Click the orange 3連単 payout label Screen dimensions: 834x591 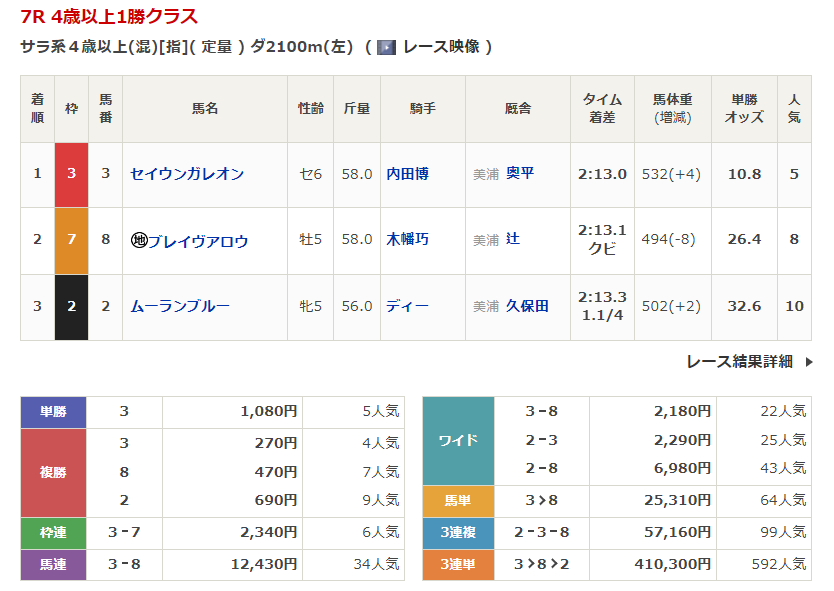click(x=458, y=565)
